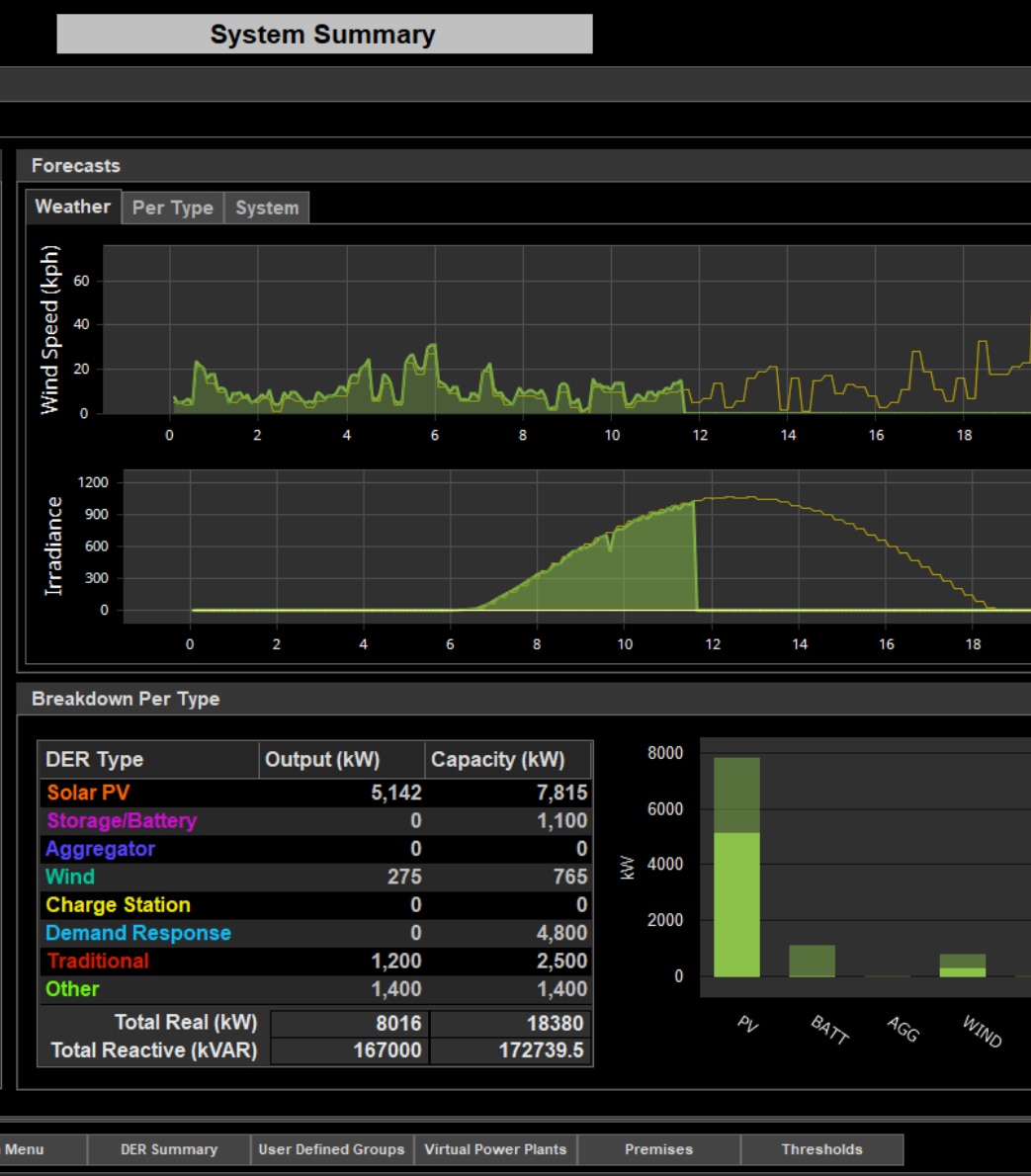Image resolution: width=1031 pixels, height=1176 pixels.
Task: Click the Capacity (kW) column header
Action: tap(498, 760)
